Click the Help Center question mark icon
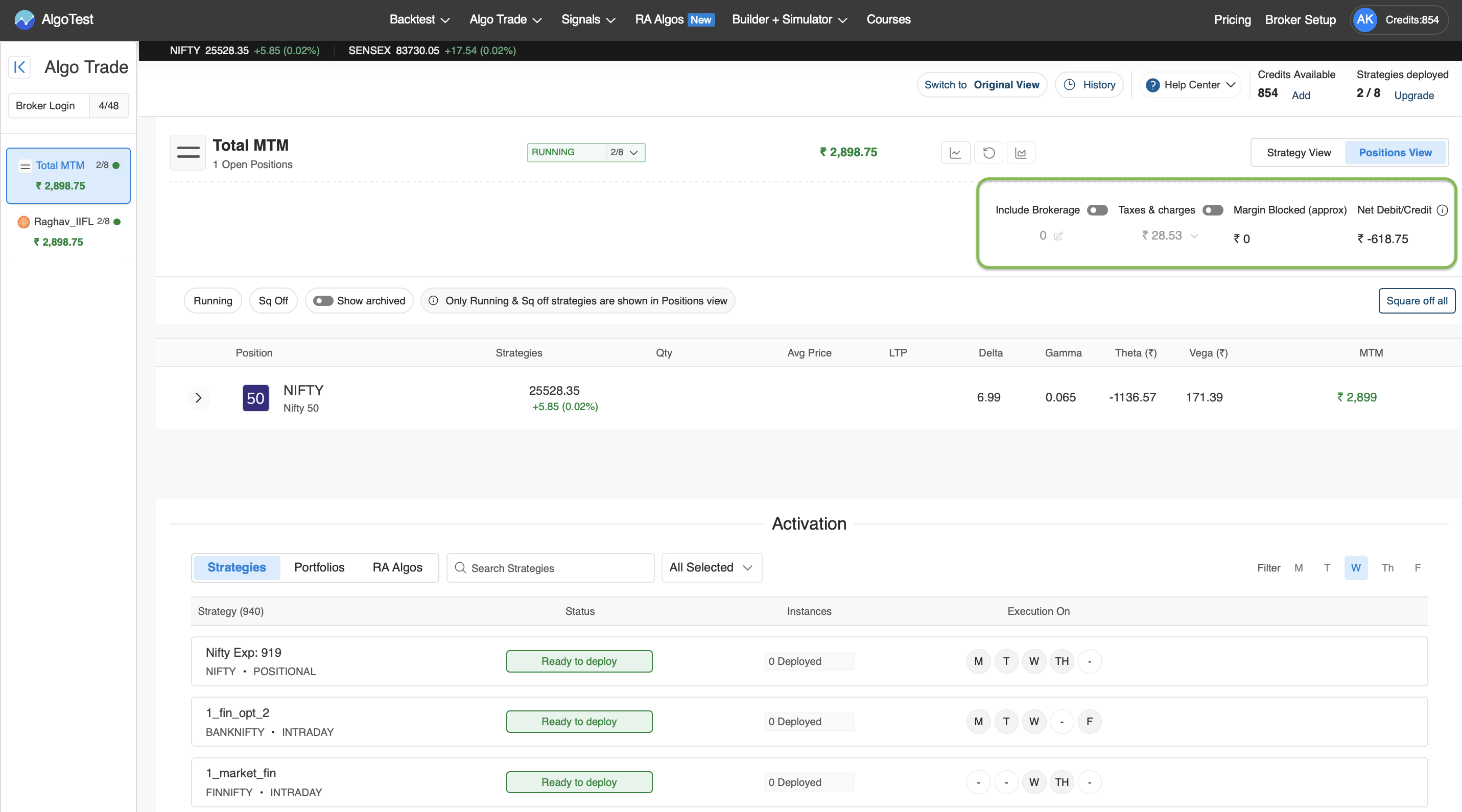 pos(1152,85)
